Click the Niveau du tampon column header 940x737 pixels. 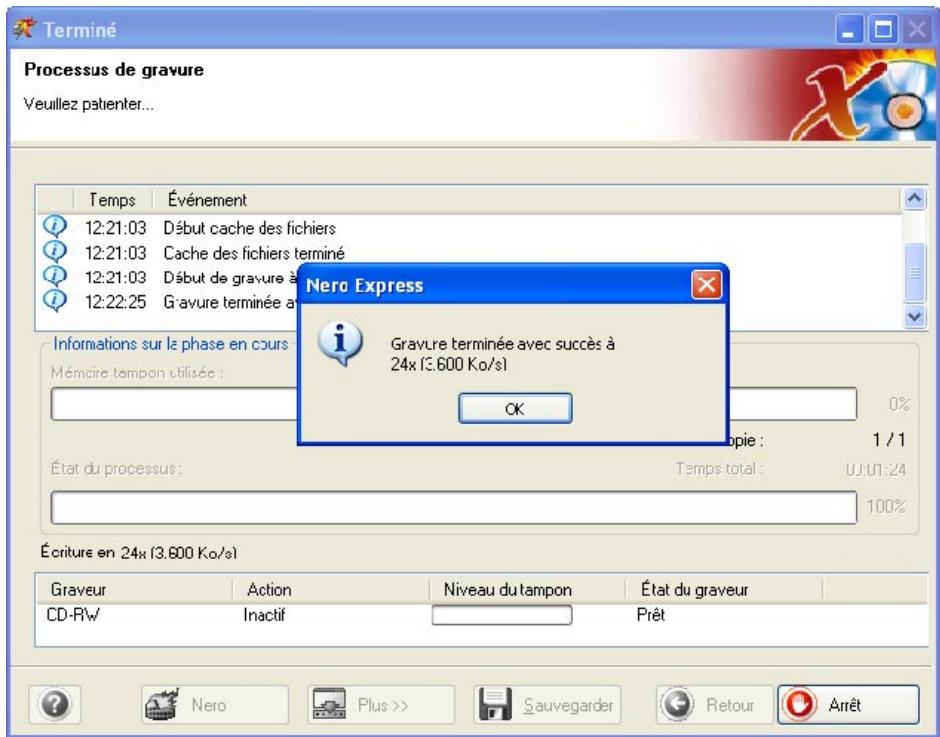[528, 589]
